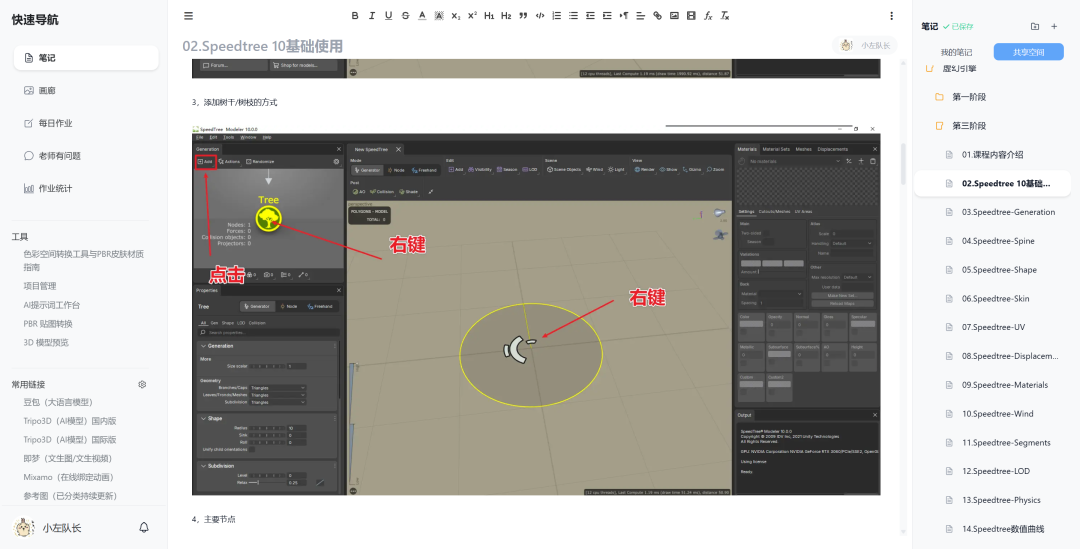Insert an image into the note

point(674,16)
